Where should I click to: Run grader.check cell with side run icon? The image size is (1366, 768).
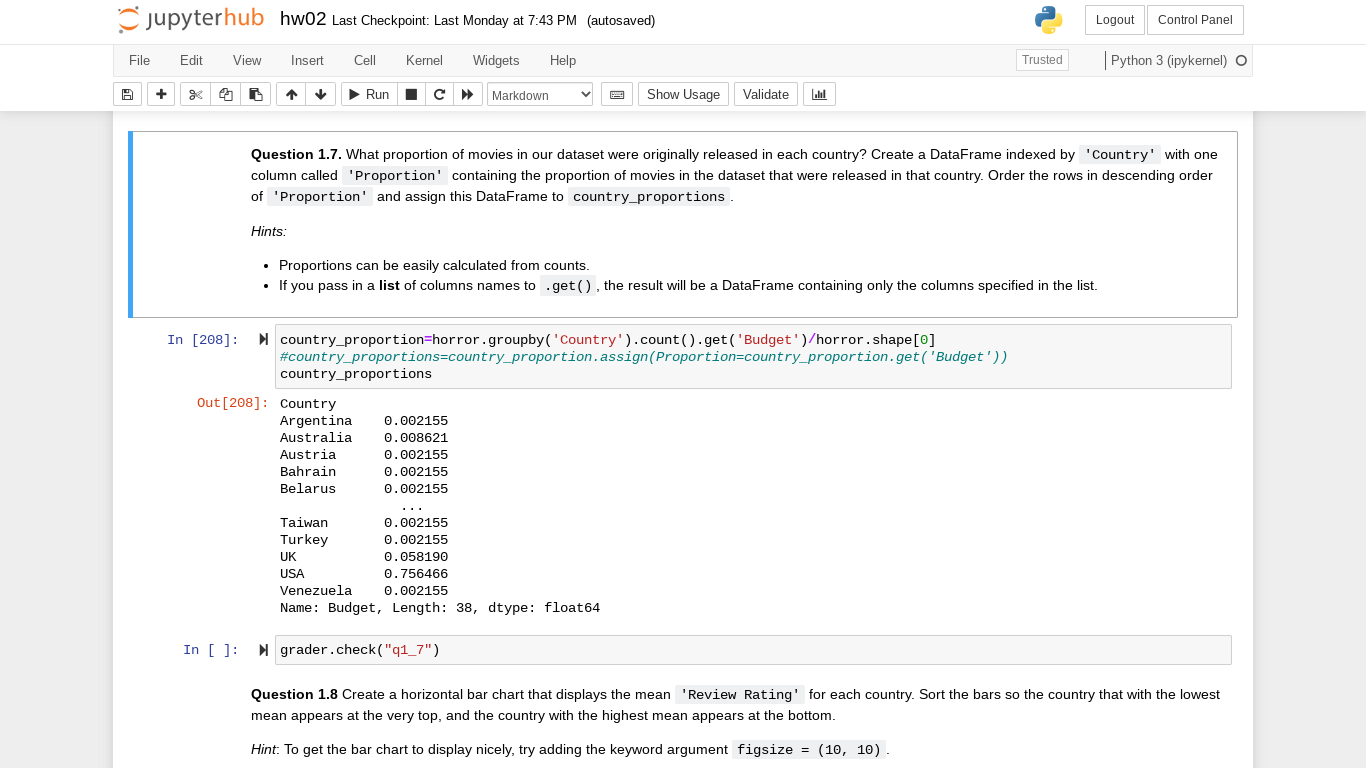263,650
